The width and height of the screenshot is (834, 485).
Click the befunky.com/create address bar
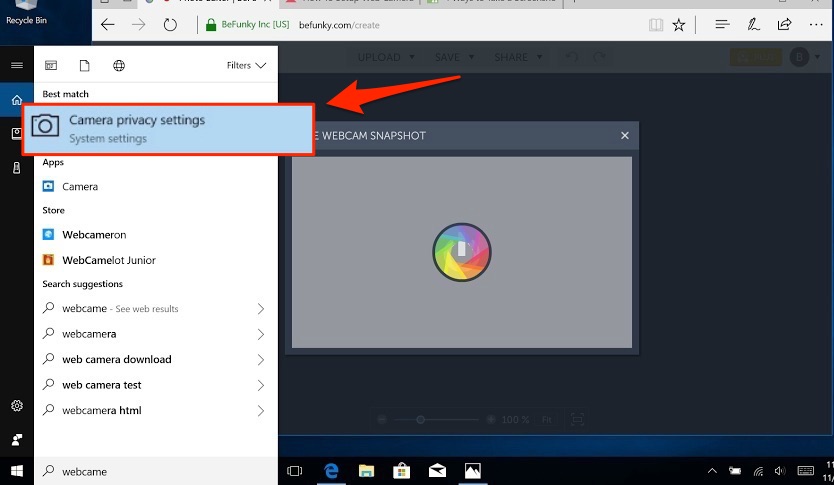tap(339, 25)
